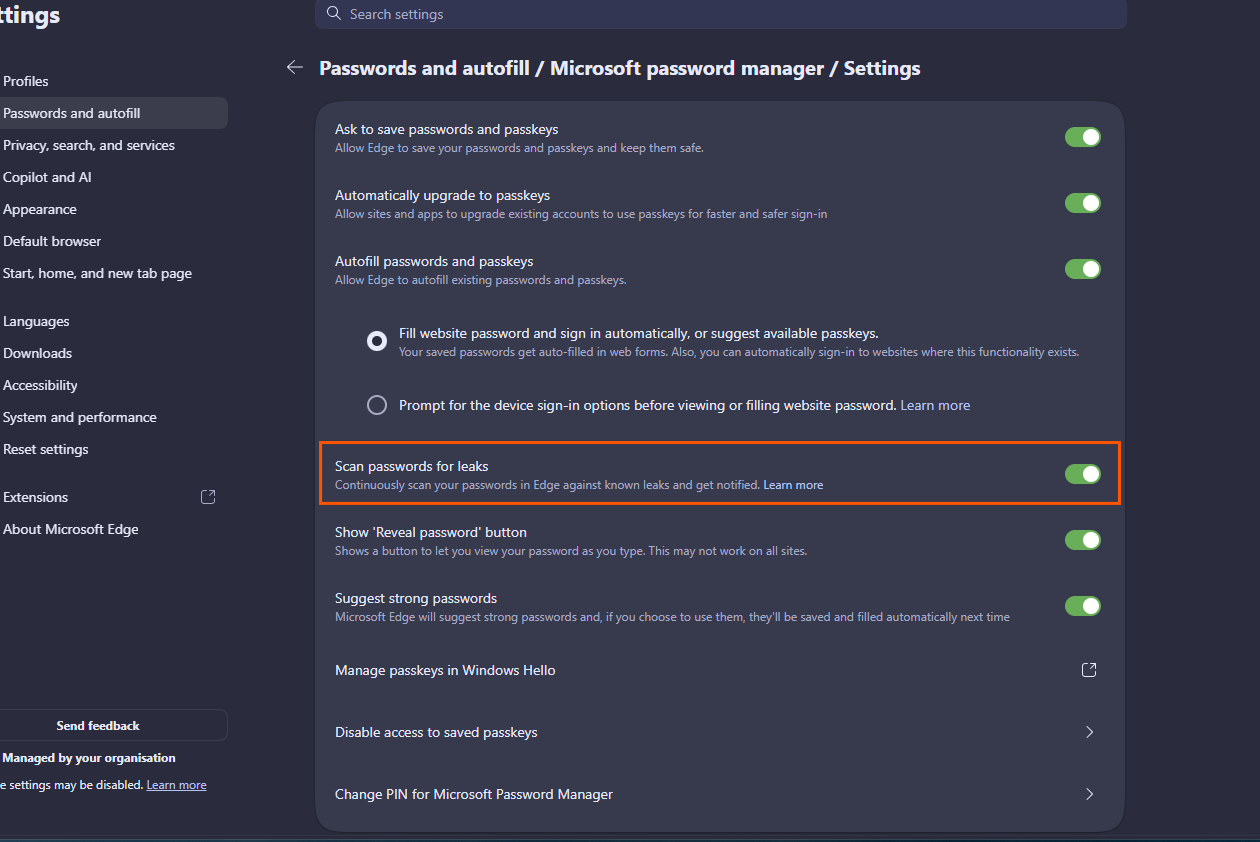
Task: Toggle Autofill passwords and passkeys
Action: tap(1082, 269)
